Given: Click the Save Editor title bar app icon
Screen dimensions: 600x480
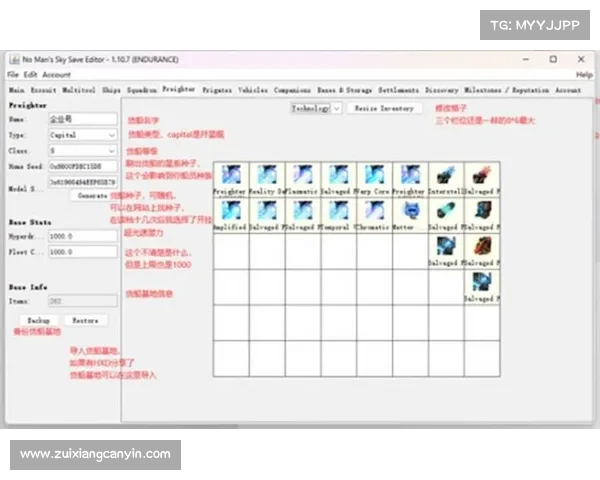Looking at the screenshot, I should pos(15,59).
